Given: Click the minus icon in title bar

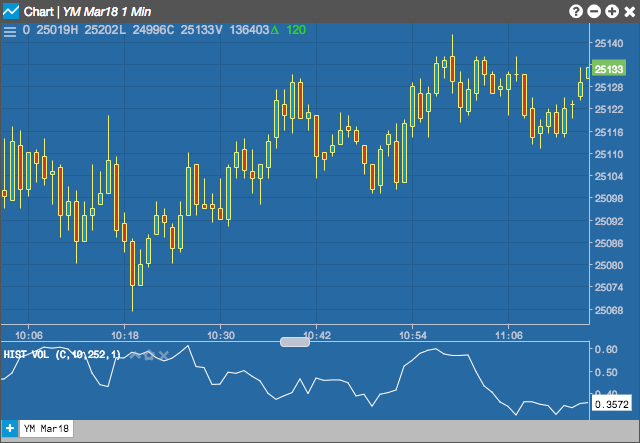Looking at the screenshot, I should click(x=594, y=11).
